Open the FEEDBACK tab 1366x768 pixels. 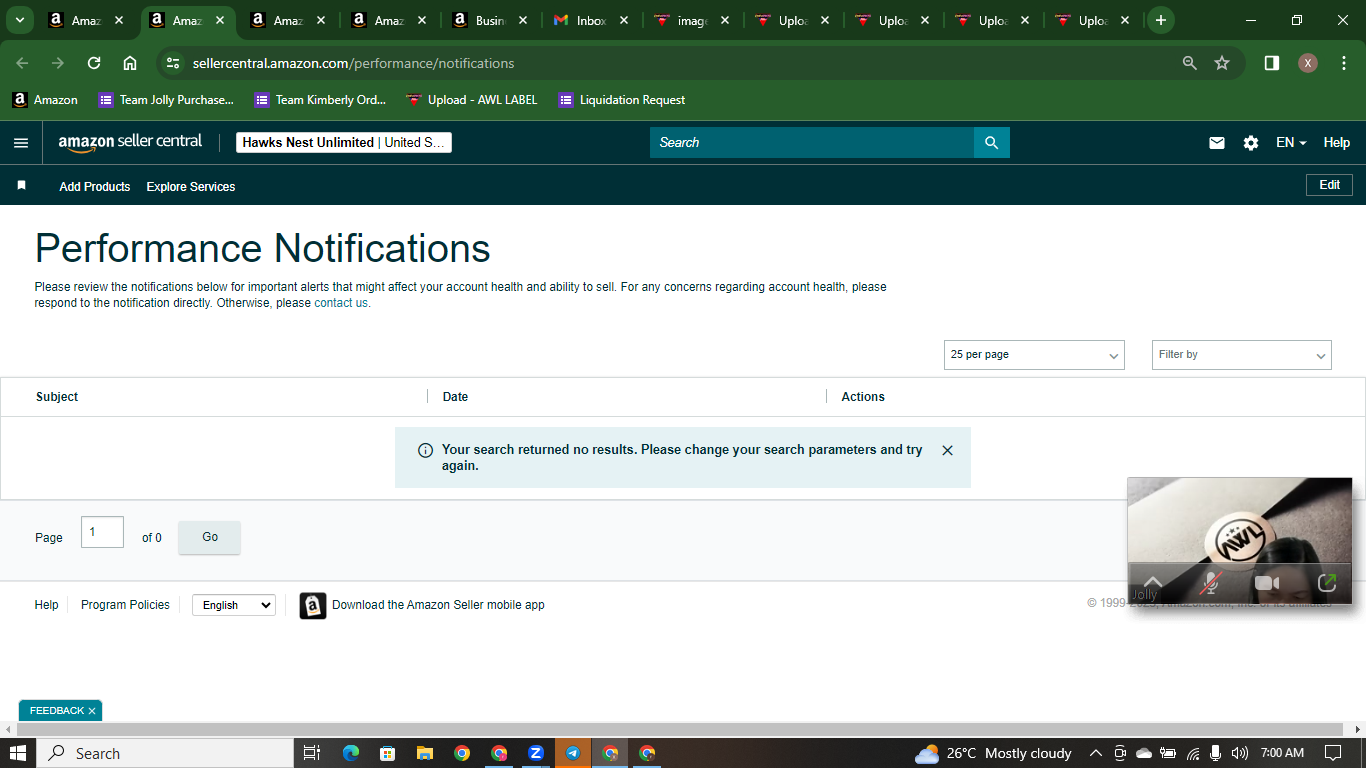point(56,711)
